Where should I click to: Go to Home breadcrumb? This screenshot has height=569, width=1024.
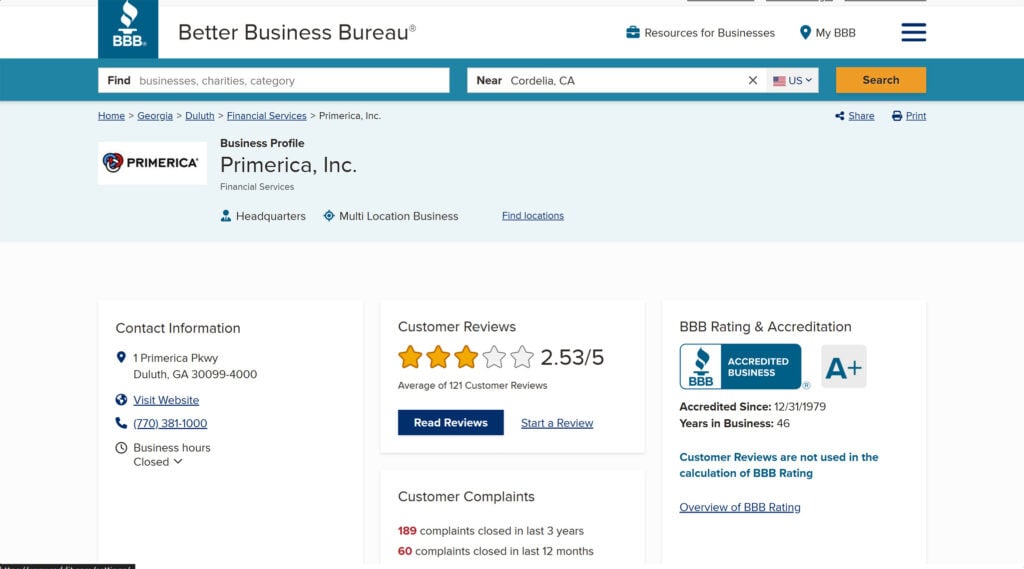point(111,116)
